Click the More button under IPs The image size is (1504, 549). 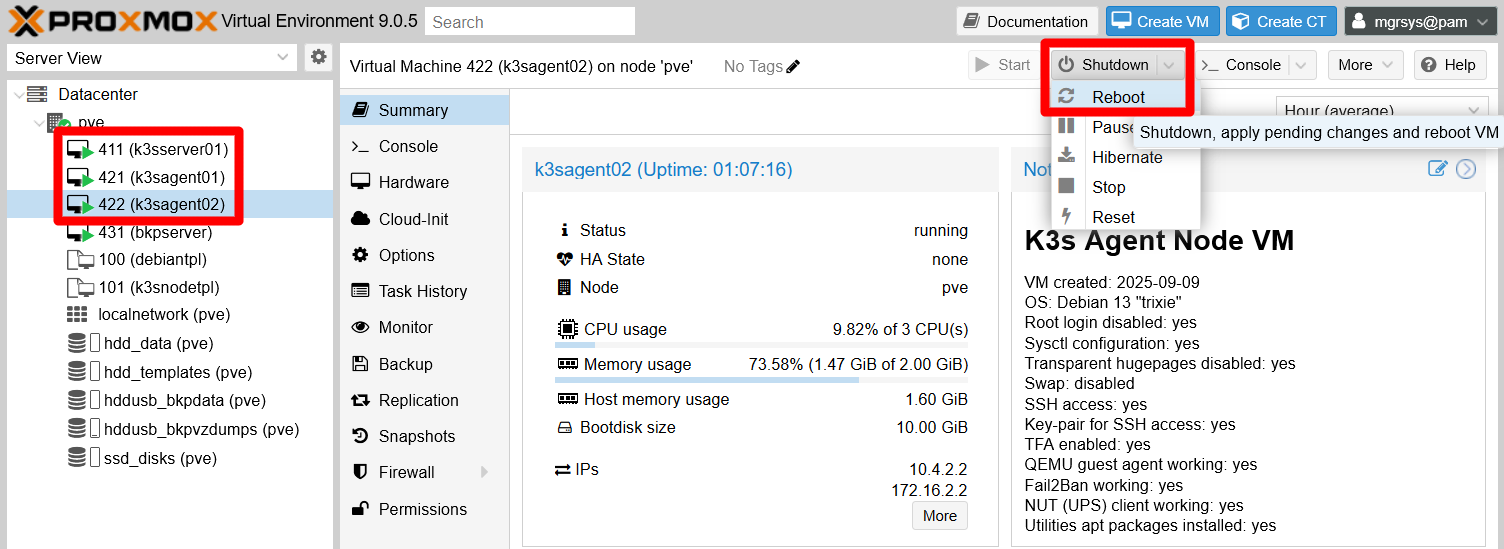939,516
